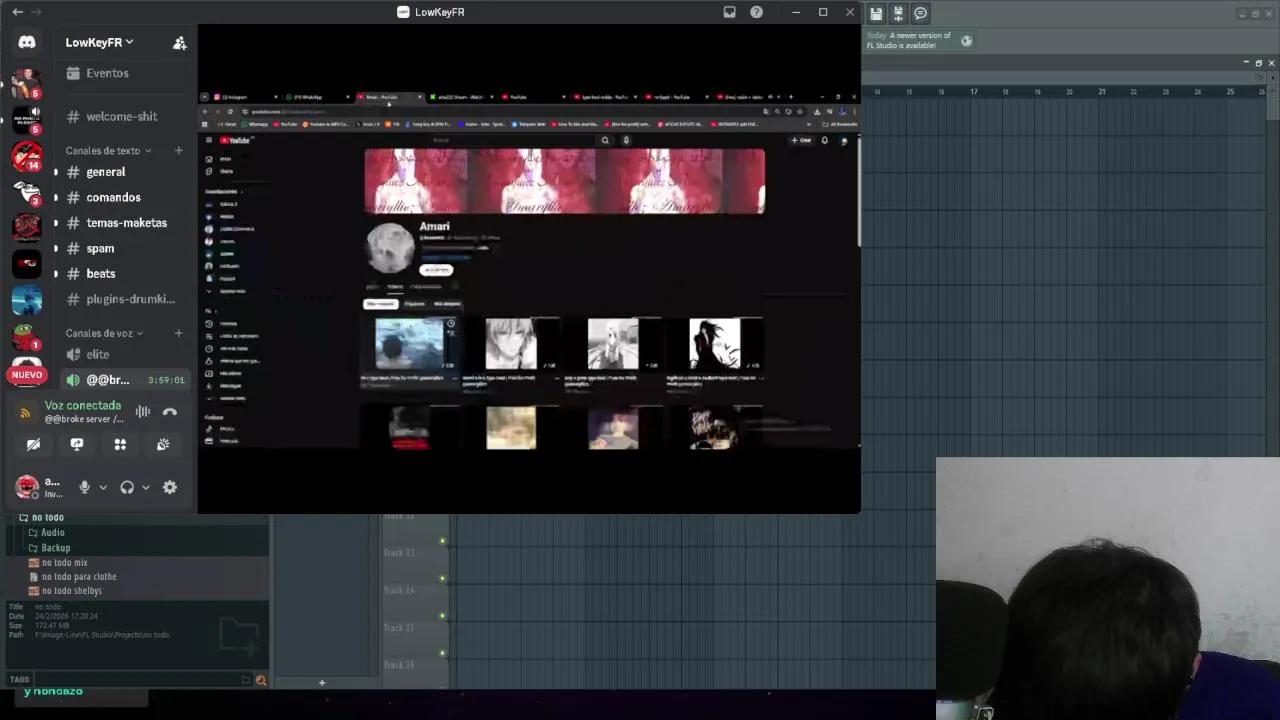The height and width of the screenshot is (720, 1280).
Task: Collapse the Canales de voz category
Action: click(104, 333)
